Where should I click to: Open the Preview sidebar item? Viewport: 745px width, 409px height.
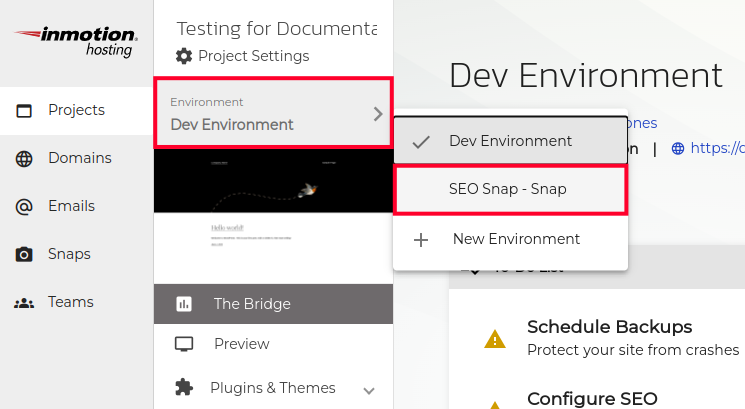pos(241,344)
